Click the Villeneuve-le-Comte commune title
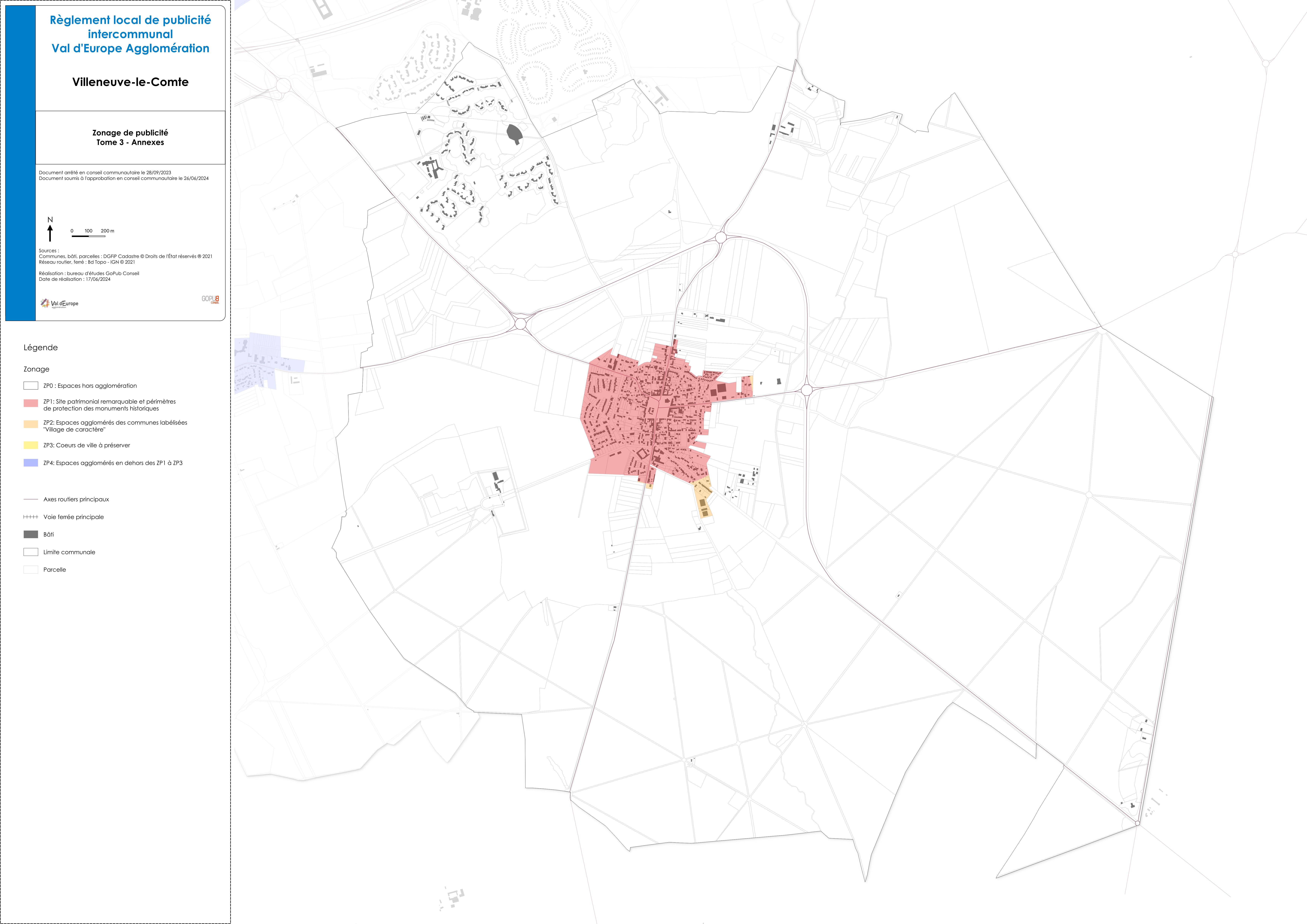 click(130, 82)
